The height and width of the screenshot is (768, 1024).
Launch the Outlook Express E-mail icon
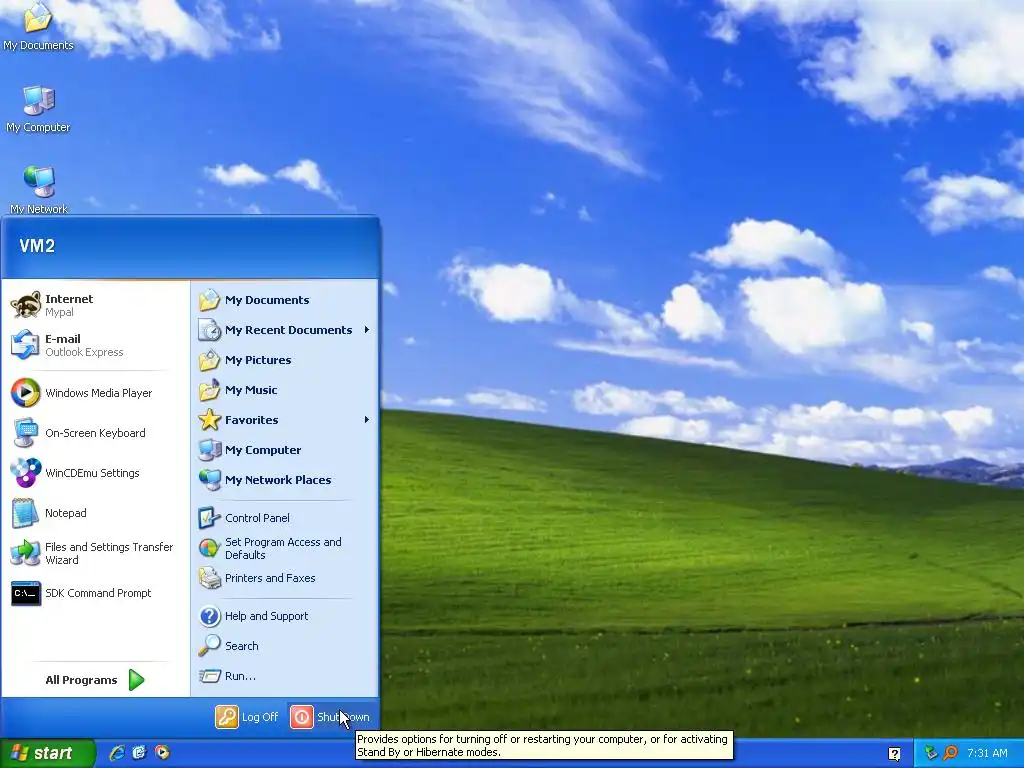[25, 345]
